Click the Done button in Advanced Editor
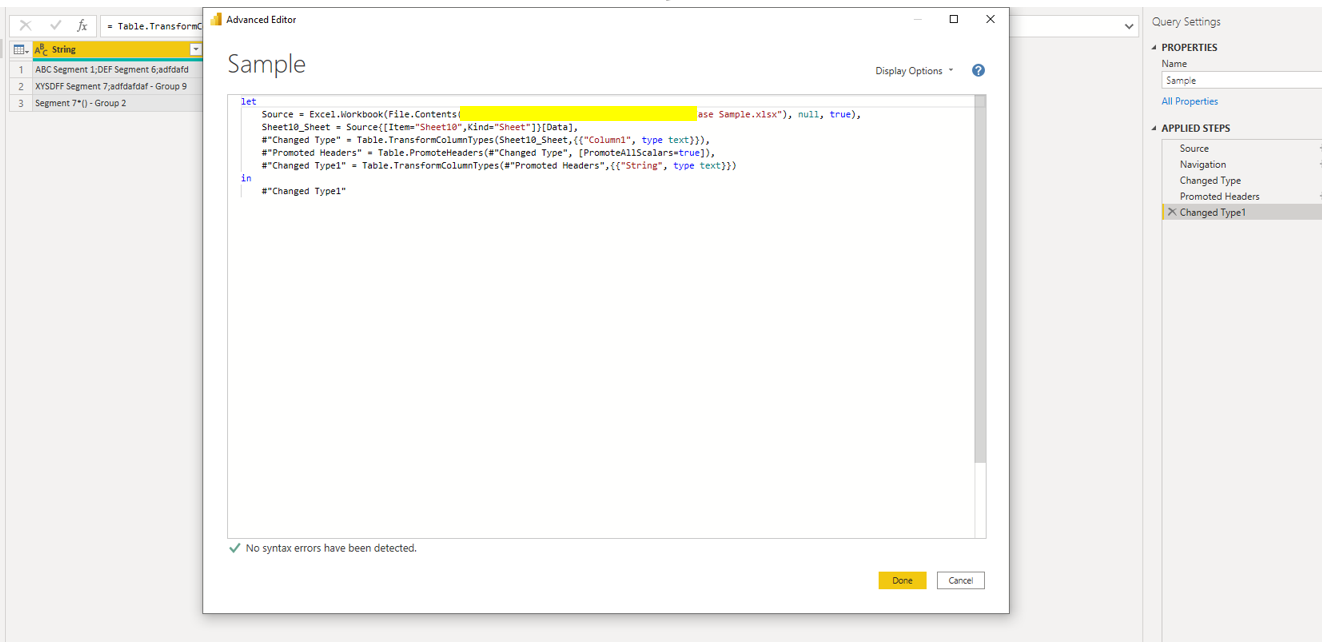This screenshot has width=1322, height=642. tap(902, 580)
